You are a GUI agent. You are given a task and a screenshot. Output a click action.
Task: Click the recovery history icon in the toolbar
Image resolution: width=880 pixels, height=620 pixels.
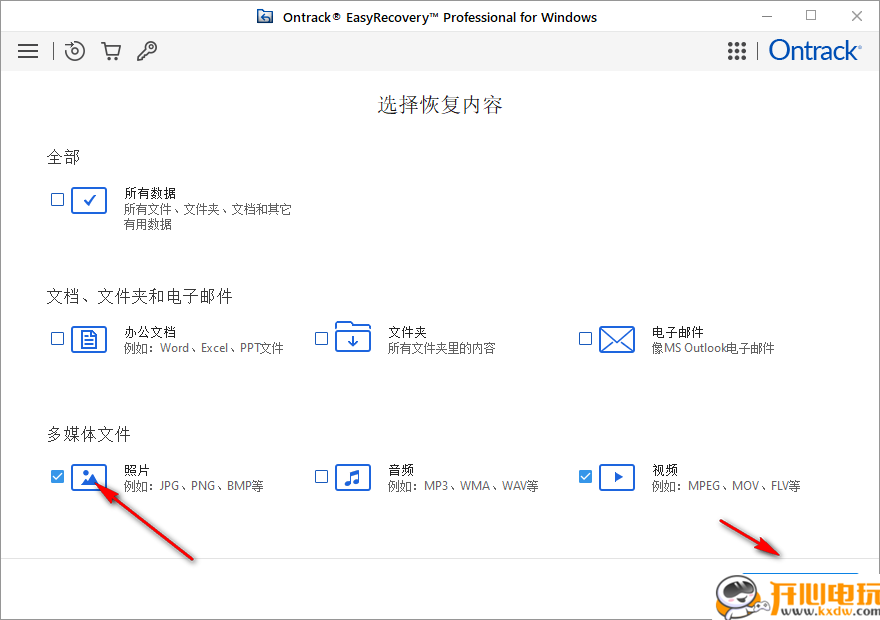pos(74,50)
